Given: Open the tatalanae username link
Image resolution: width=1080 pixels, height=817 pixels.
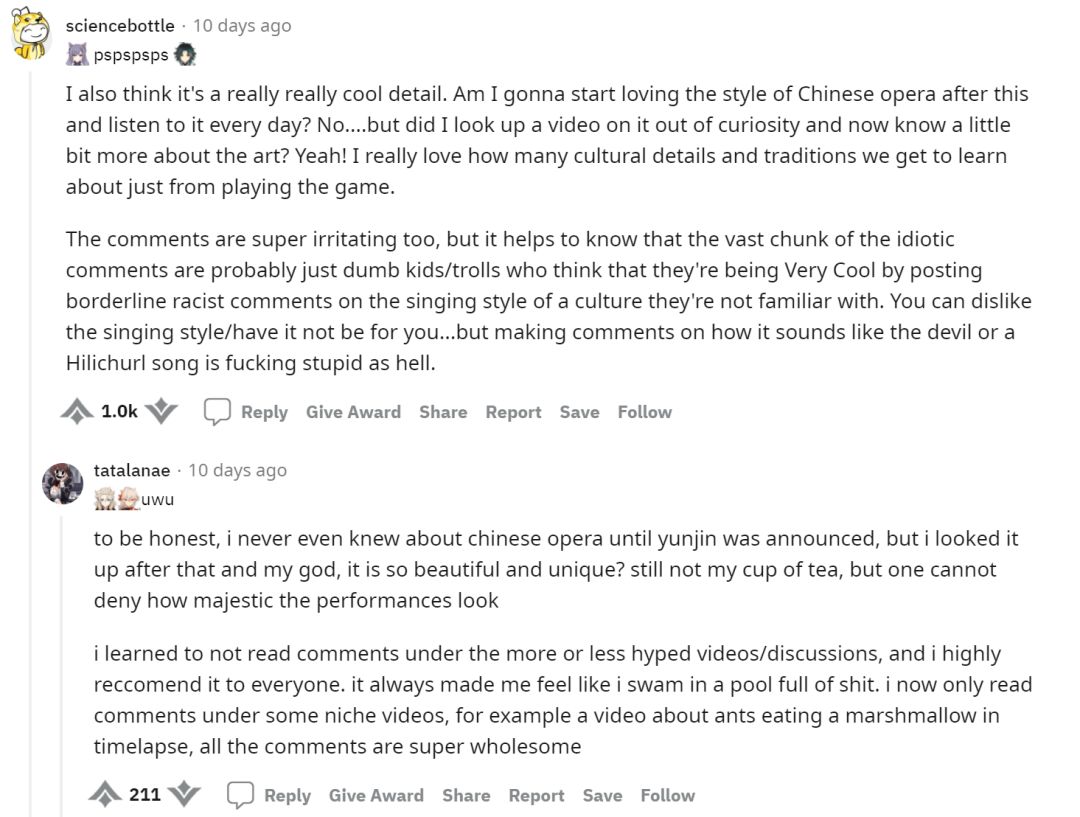Looking at the screenshot, I should (x=132, y=470).
